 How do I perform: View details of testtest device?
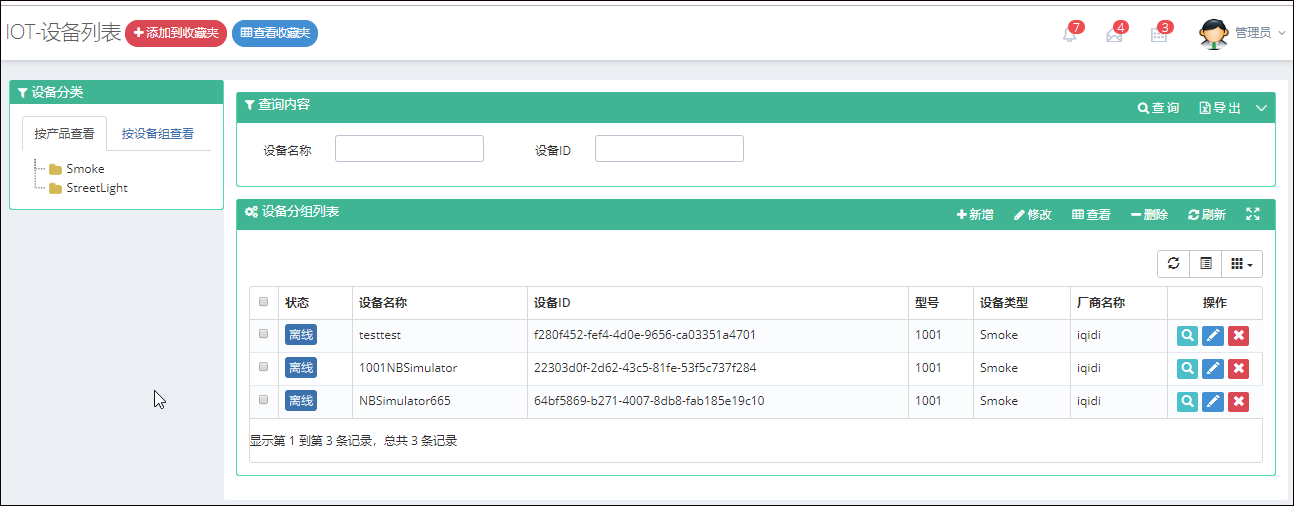coord(1187,336)
